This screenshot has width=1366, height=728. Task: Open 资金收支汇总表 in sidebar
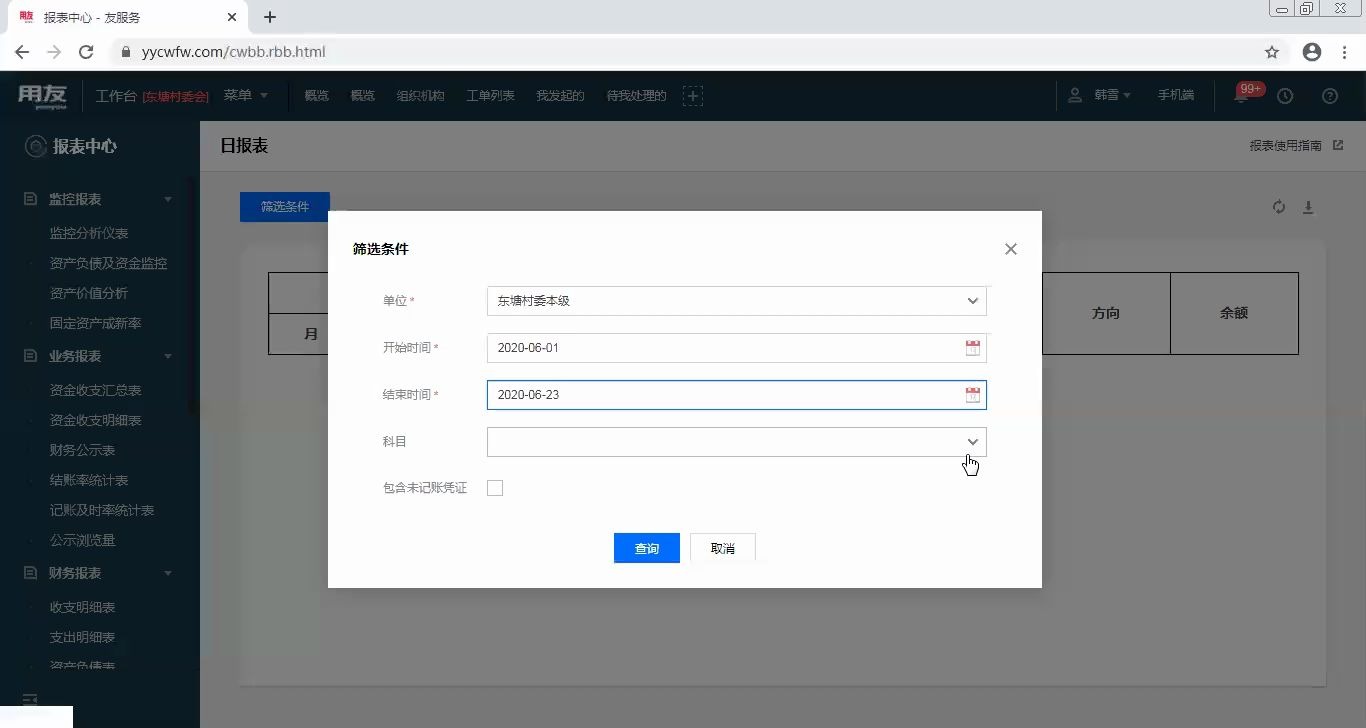click(95, 390)
